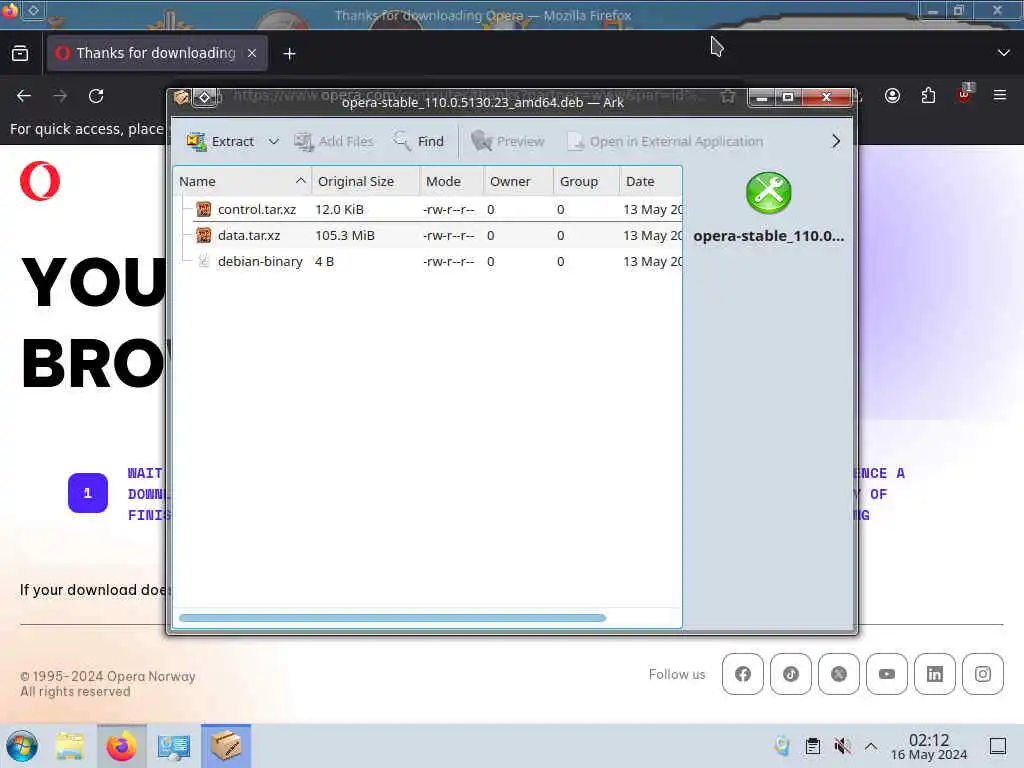Click the Mode column header

coord(451,182)
